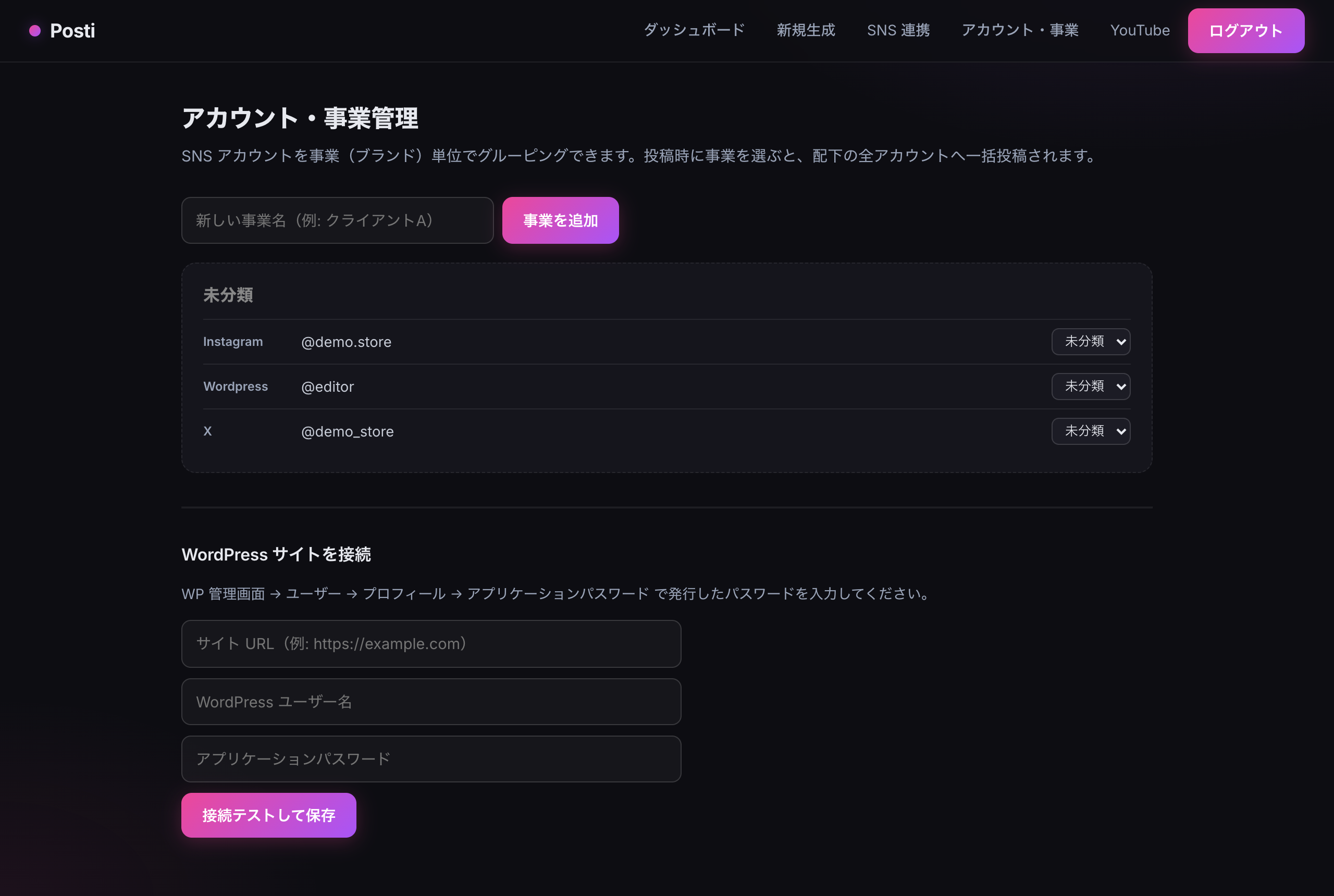This screenshot has height=896, width=1334.
Task: Click the ログアウト button
Action: [x=1246, y=31]
